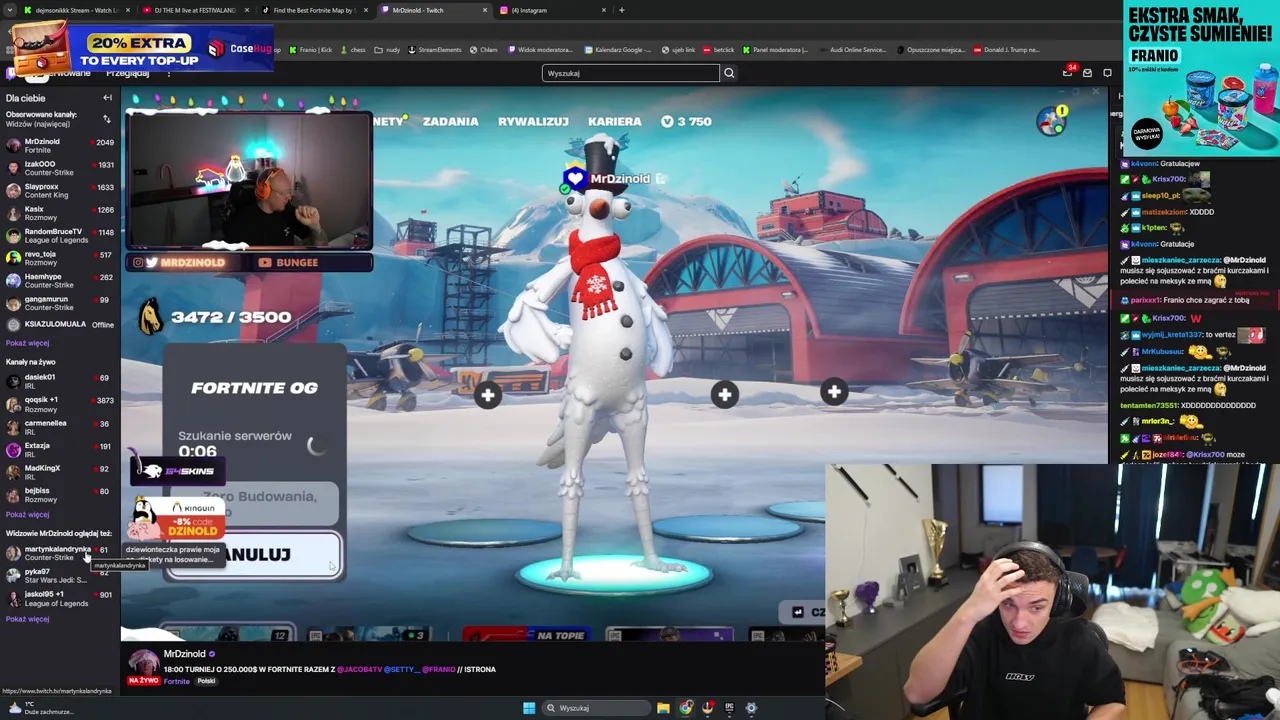
Task: Open MadKingX channel in sidebar
Action: [x=59, y=472]
